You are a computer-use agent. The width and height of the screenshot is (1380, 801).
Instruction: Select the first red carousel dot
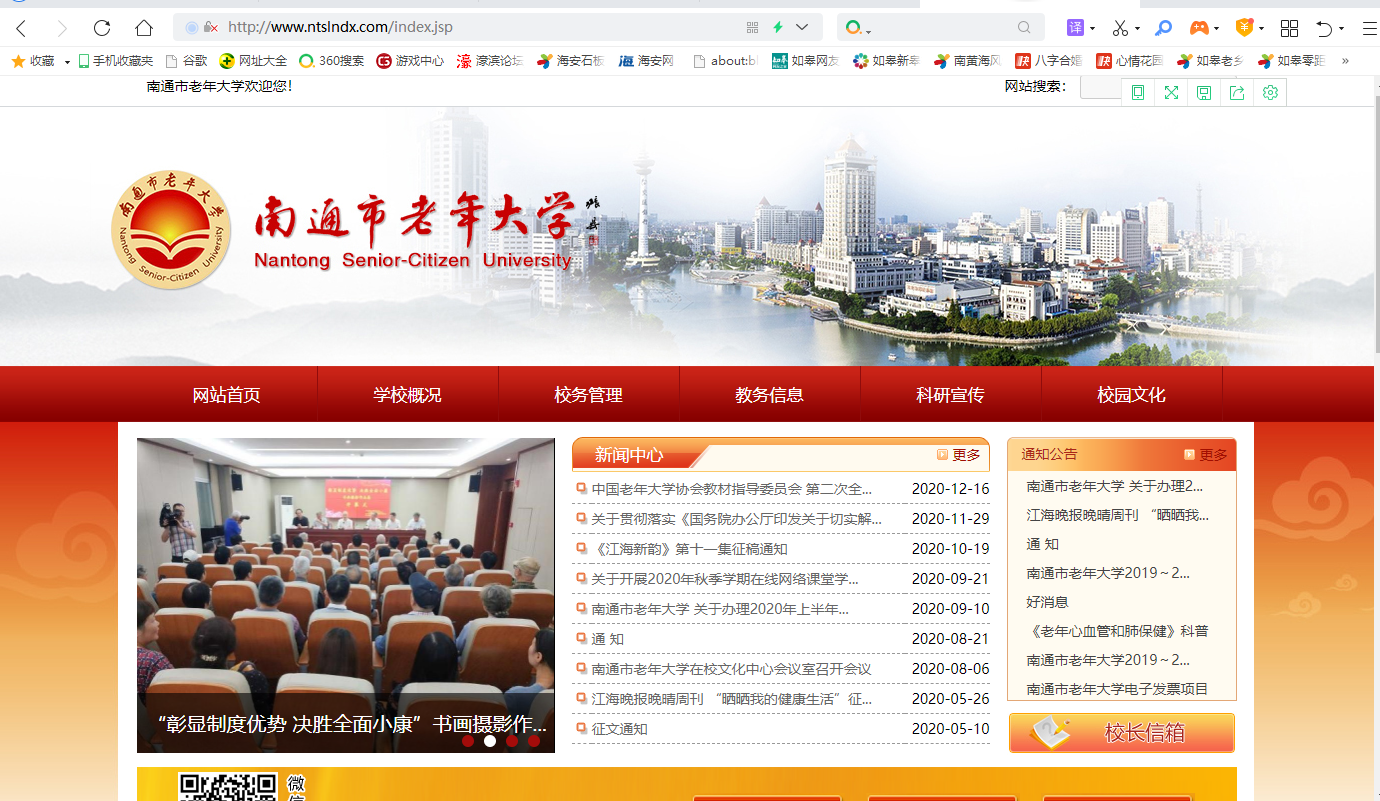[x=468, y=741]
